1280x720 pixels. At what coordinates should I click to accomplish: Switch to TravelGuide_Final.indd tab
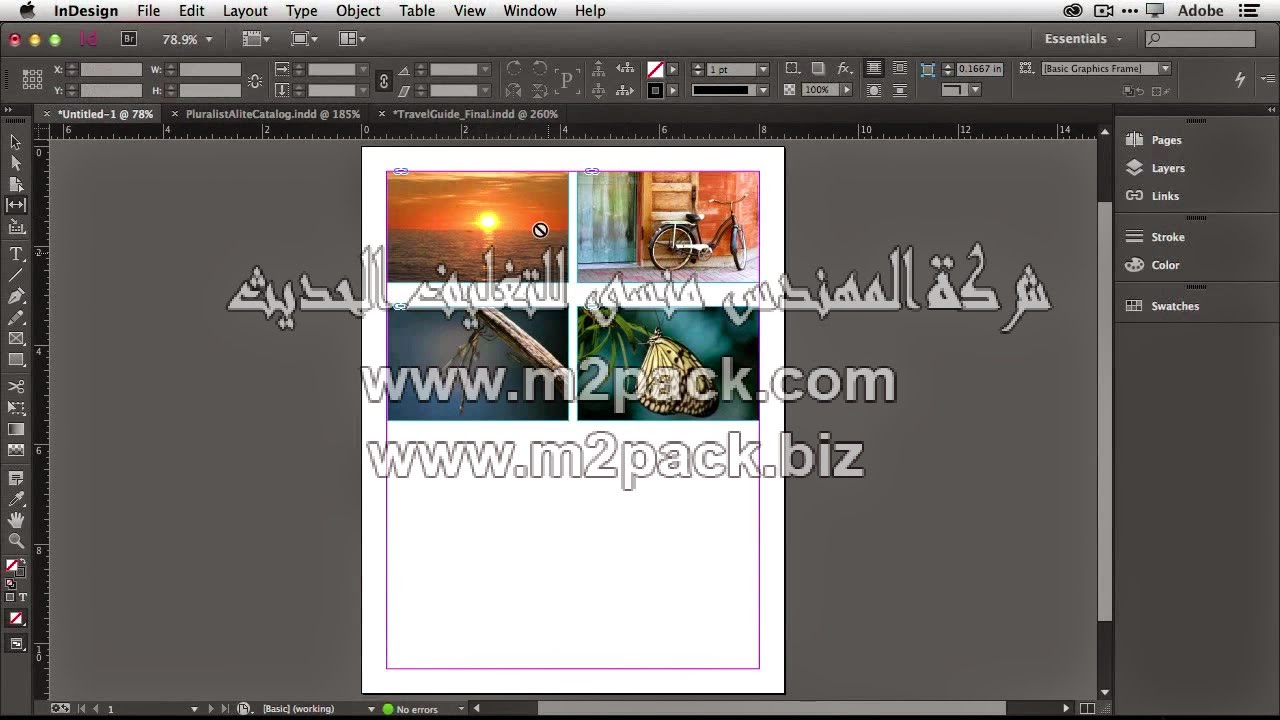coord(475,114)
